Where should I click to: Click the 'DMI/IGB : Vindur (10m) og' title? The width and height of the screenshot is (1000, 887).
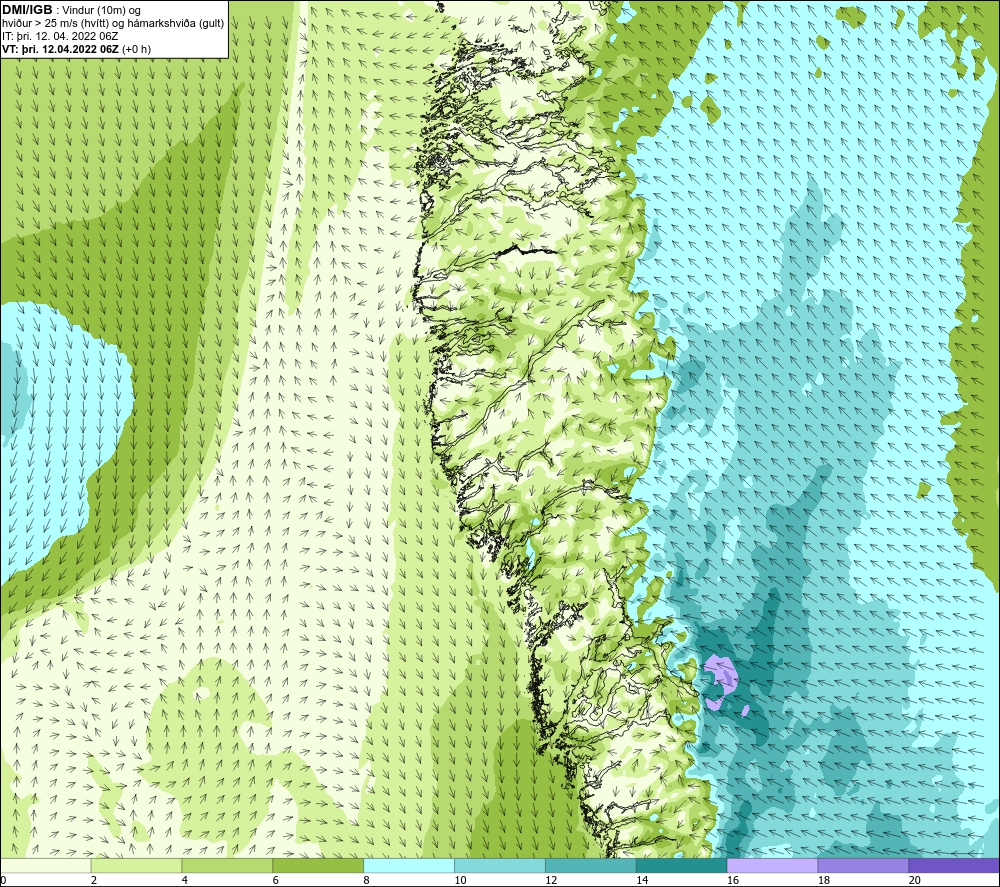tap(71, 10)
